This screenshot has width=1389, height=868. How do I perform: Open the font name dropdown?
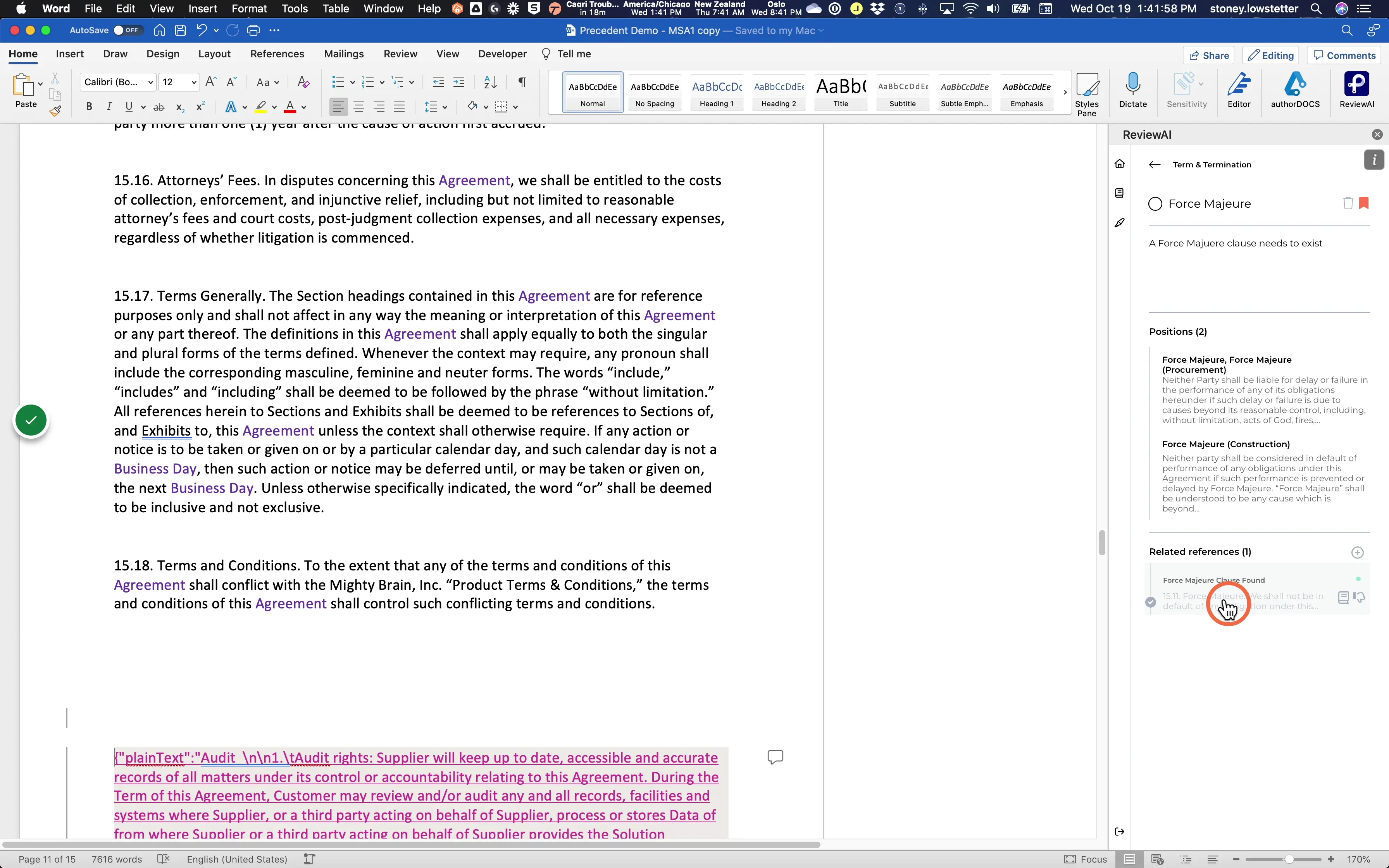point(150,83)
